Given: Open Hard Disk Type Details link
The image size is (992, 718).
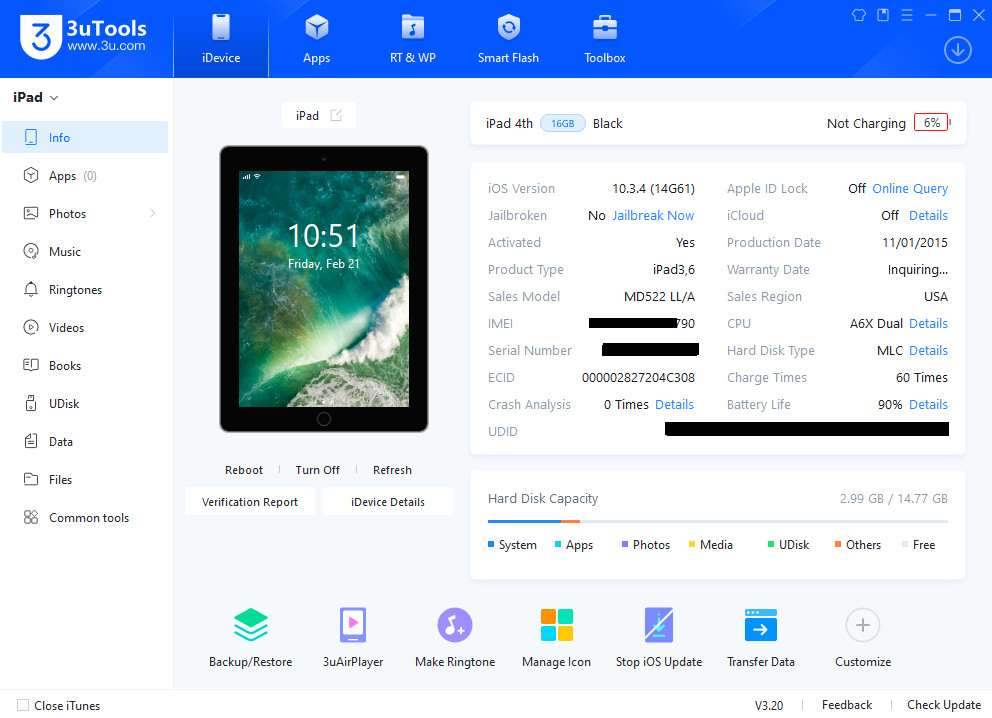Looking at the screenshot, I should tap(928, 350).
